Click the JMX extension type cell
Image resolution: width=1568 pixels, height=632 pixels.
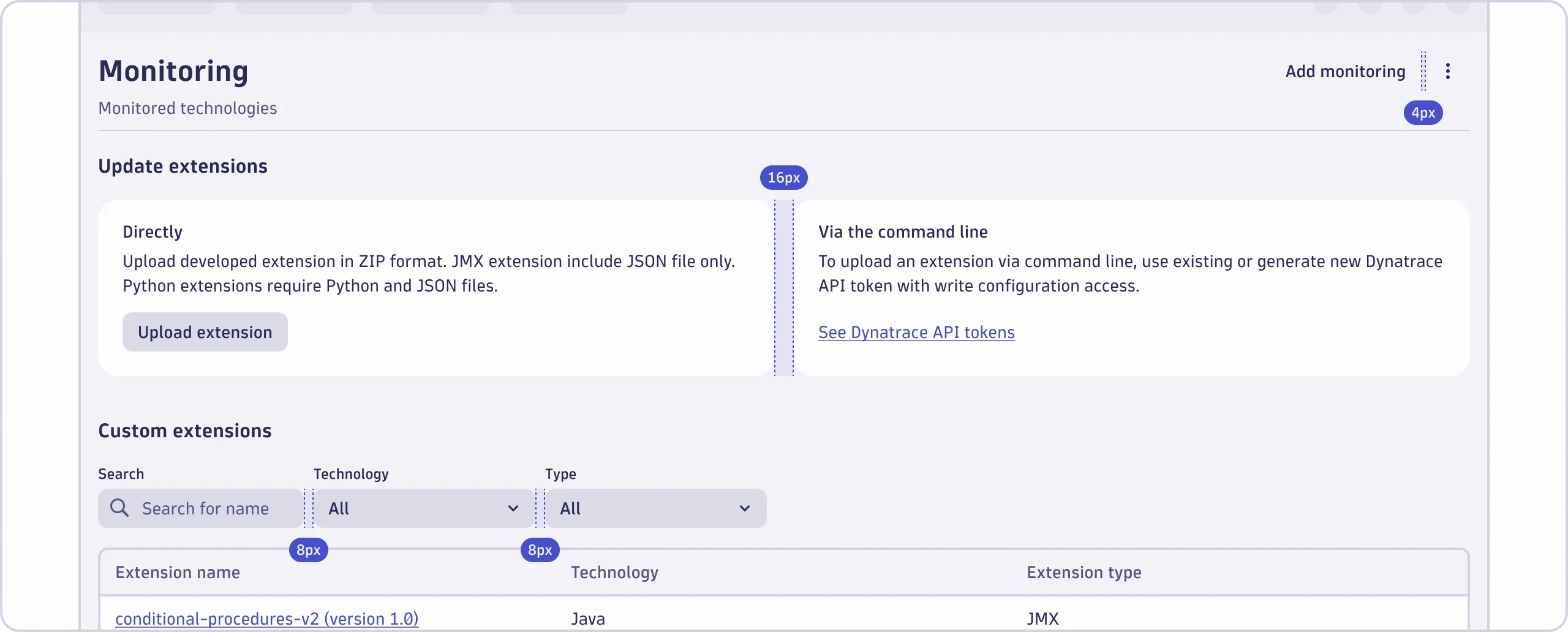pyautogui.click(x=1042, y=619)
